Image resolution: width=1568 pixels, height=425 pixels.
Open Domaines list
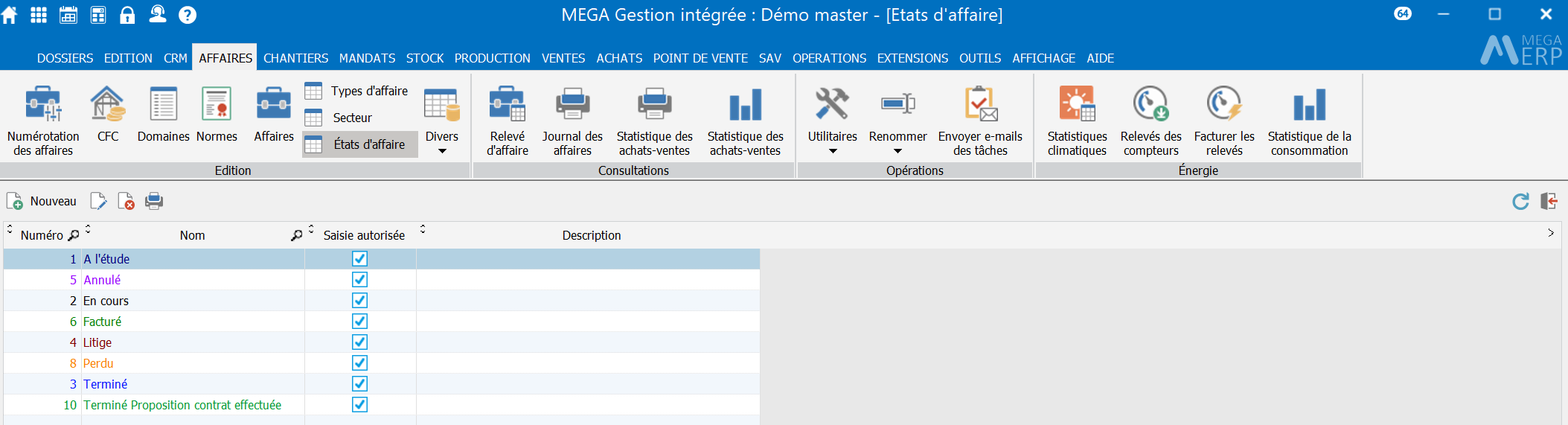[164, 114]
